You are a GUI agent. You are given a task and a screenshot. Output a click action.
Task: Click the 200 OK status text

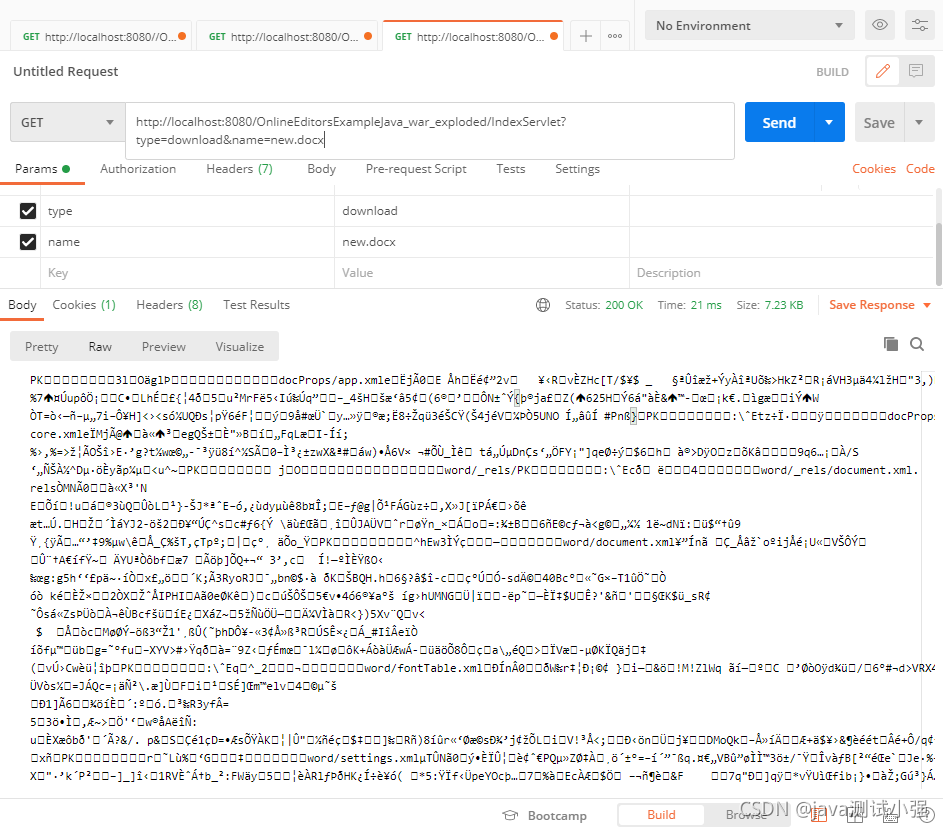point(624,305)
